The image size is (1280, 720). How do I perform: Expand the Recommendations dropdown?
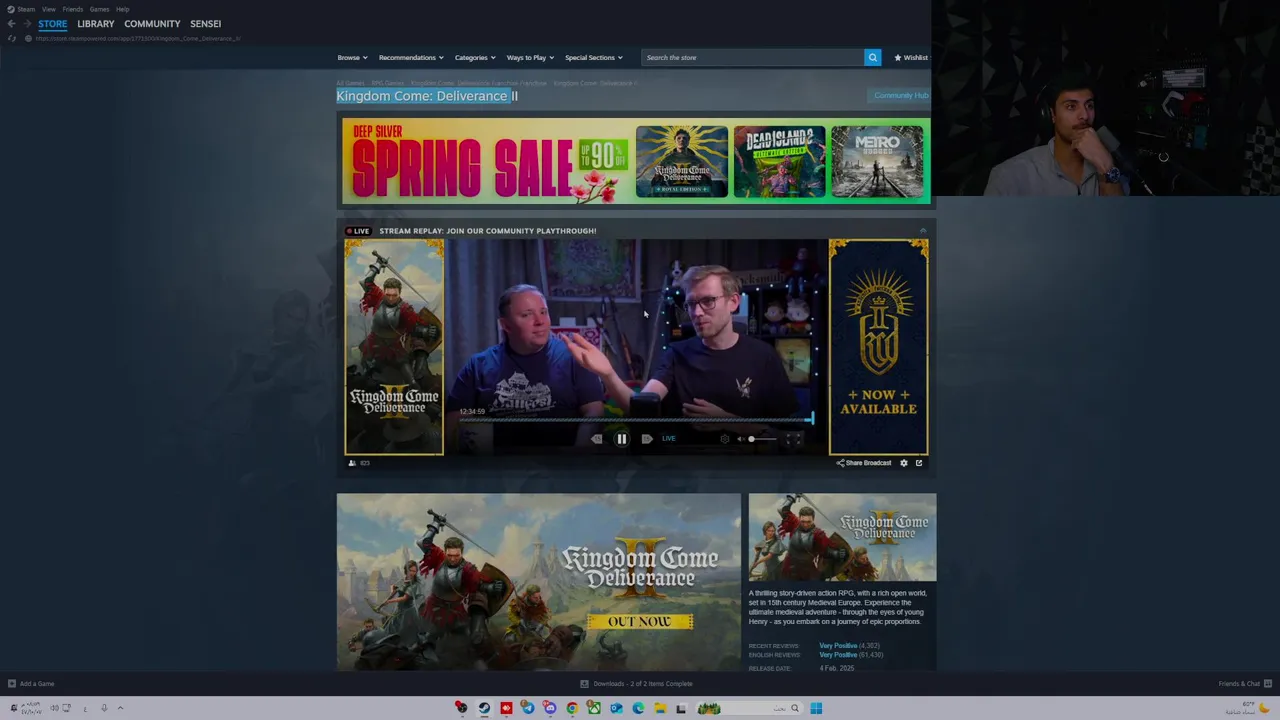tap(411, 57)
